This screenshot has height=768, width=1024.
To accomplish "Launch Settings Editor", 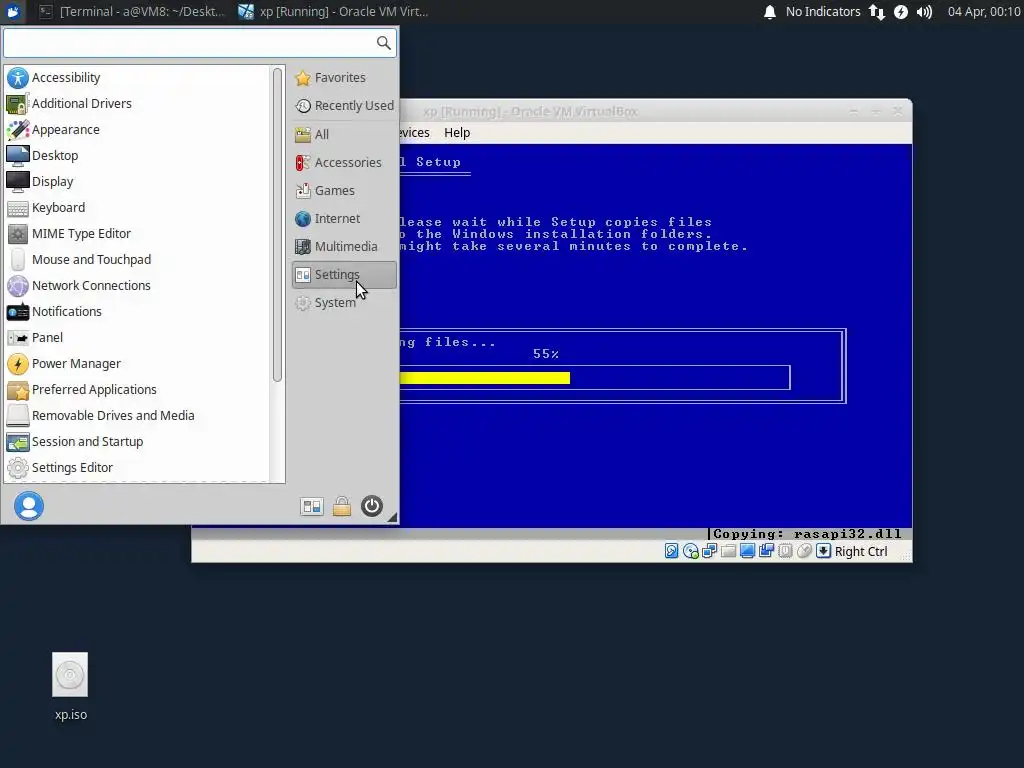I will coord(137,468).
